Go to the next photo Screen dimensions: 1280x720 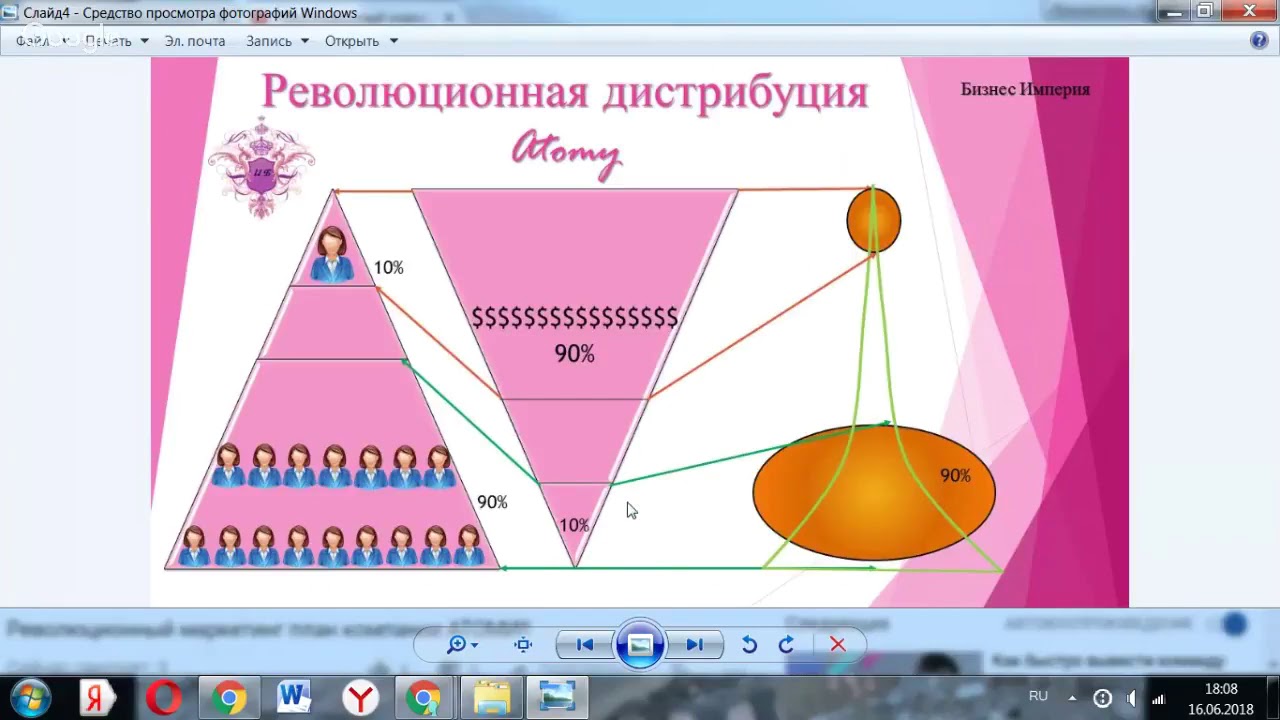coord(695,645)
